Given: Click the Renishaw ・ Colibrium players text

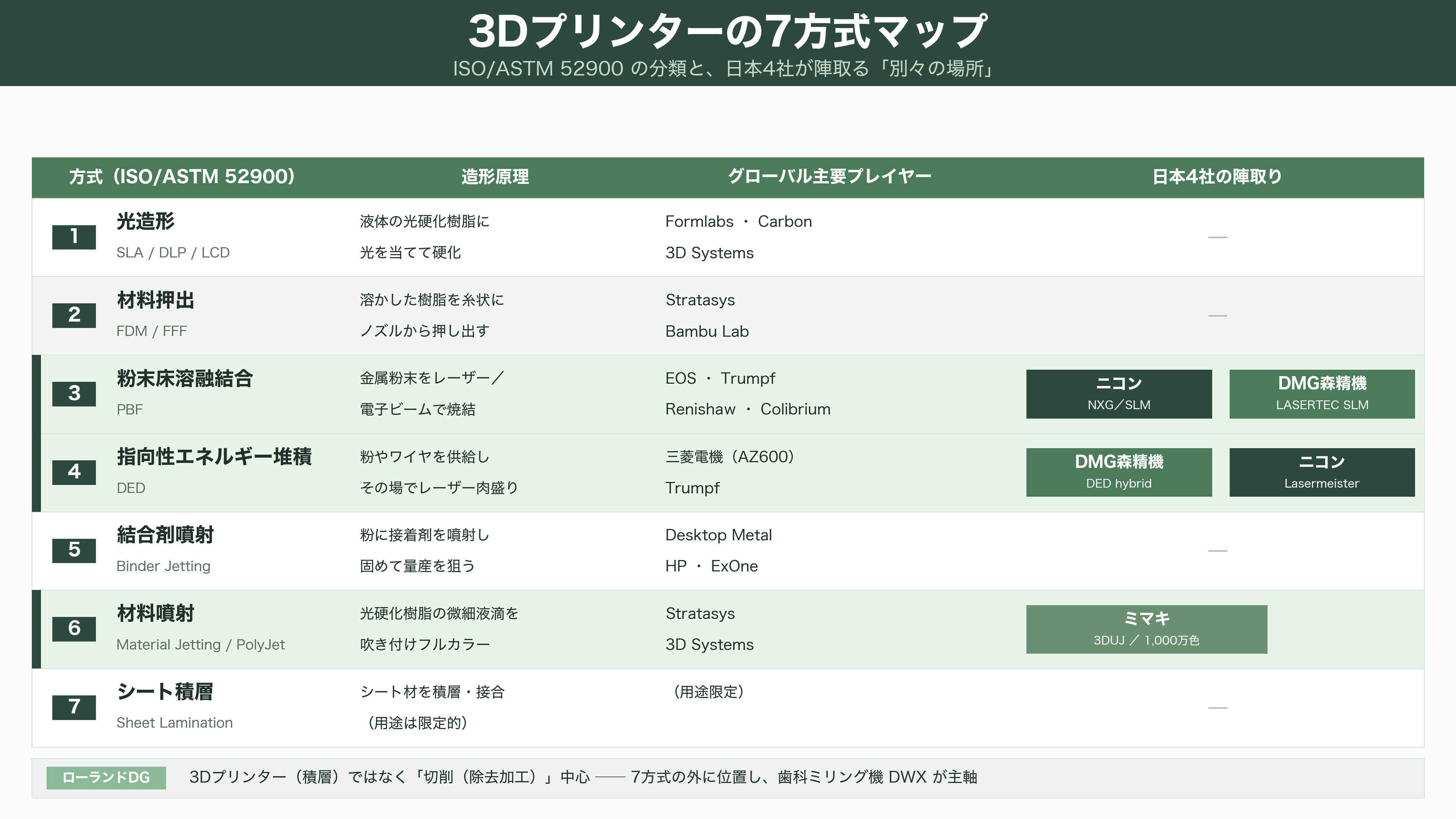Looking at the screenshot, I should click(748, 409).
